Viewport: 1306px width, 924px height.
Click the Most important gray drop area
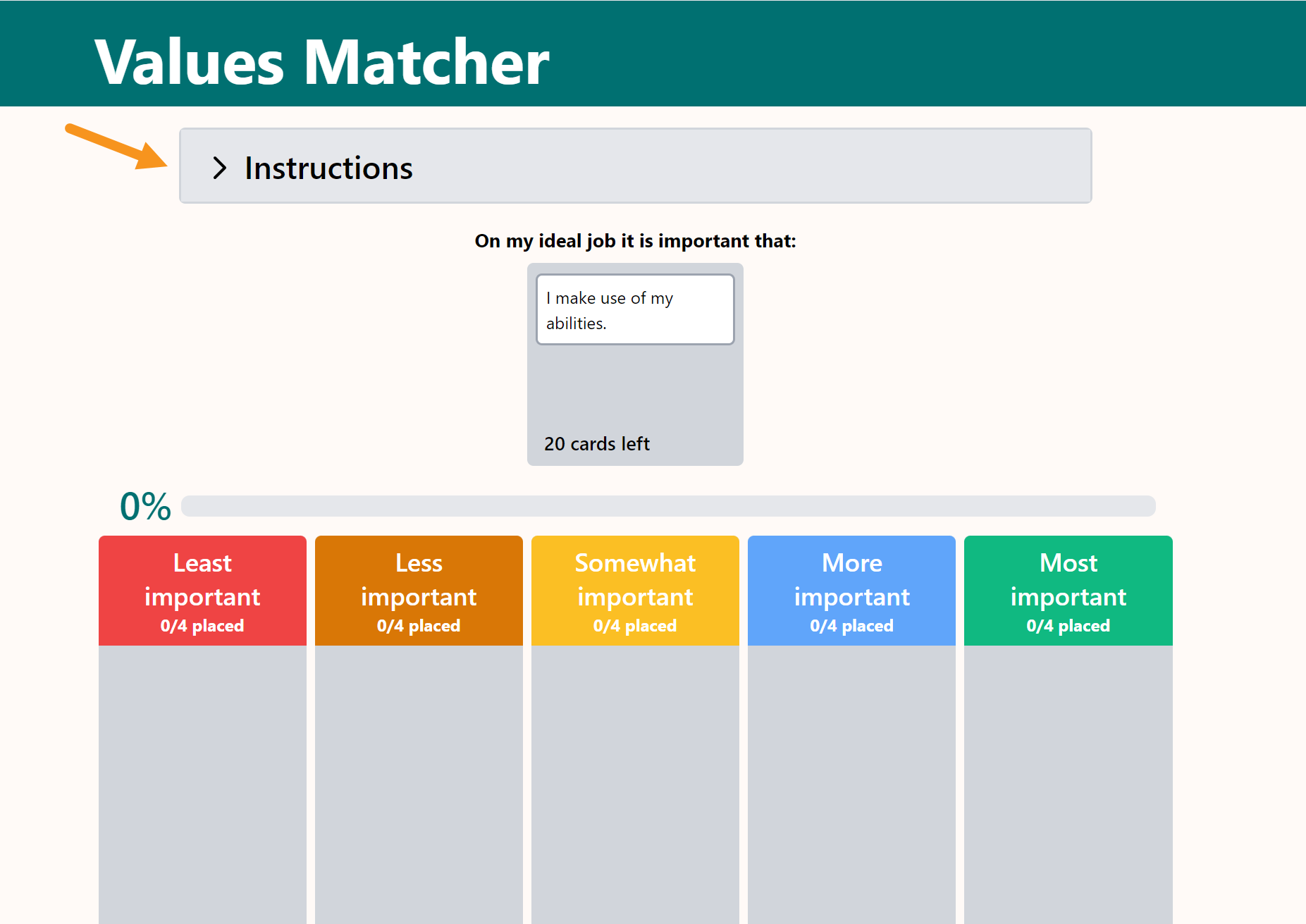[1068, 784]
